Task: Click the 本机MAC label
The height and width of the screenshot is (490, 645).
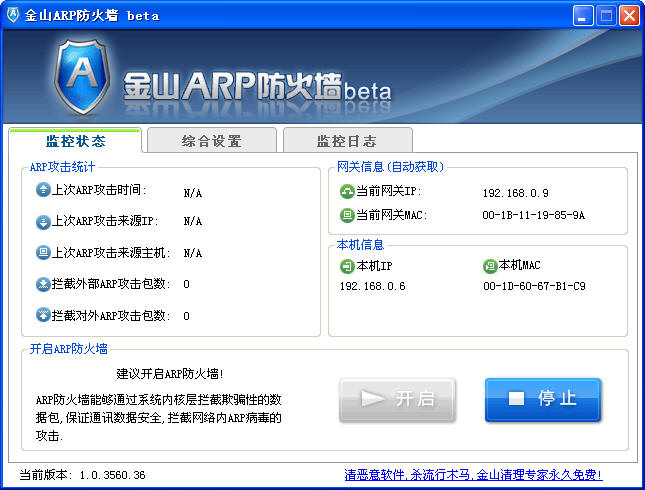Action: click(x=520, y=265)
